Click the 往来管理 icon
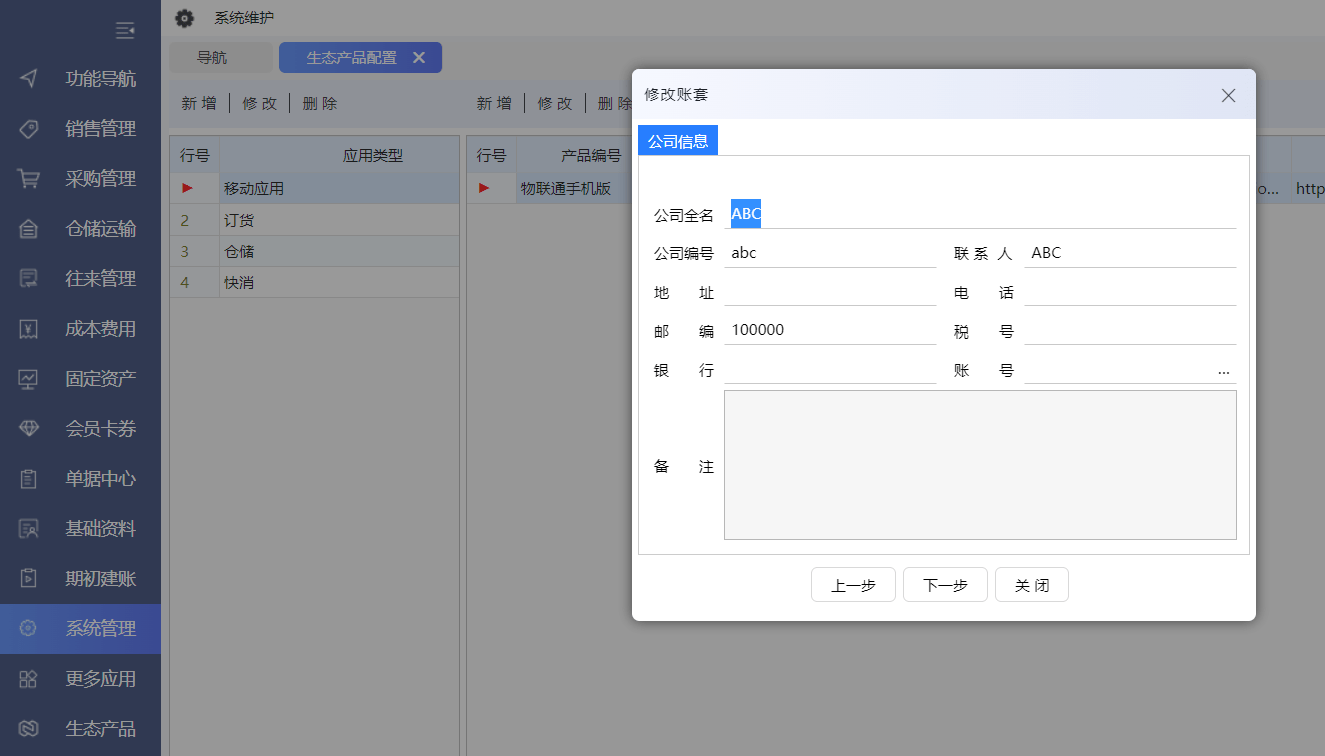Screen dimensions: 1325x756 pos(29,279)
